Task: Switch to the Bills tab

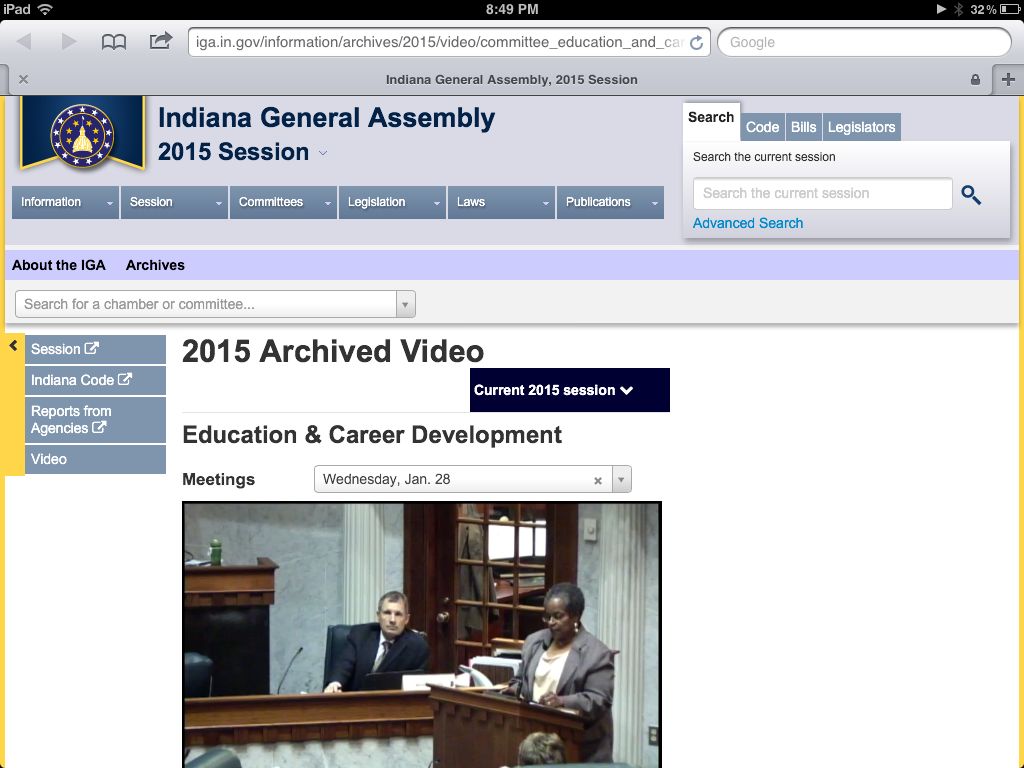Action: click(x=803, y=127)
